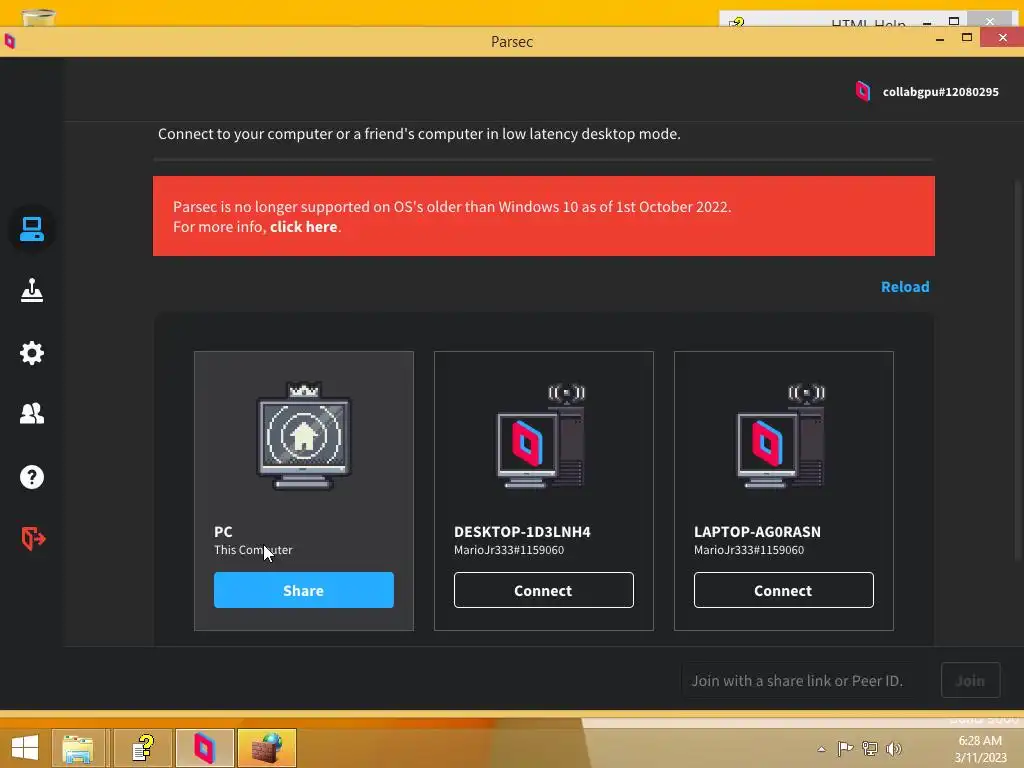Viewport: 1024px width, 768px height.
Task: Reload the computer list
Action: coord(905,287)
